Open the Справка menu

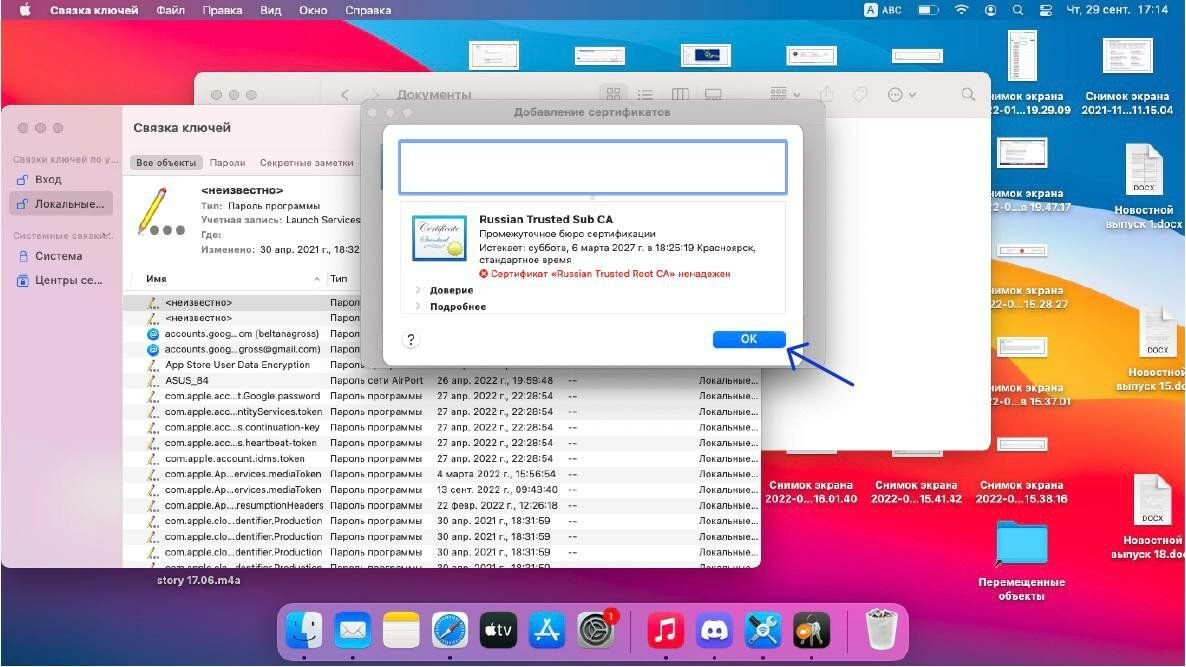[x=368, y=10]
